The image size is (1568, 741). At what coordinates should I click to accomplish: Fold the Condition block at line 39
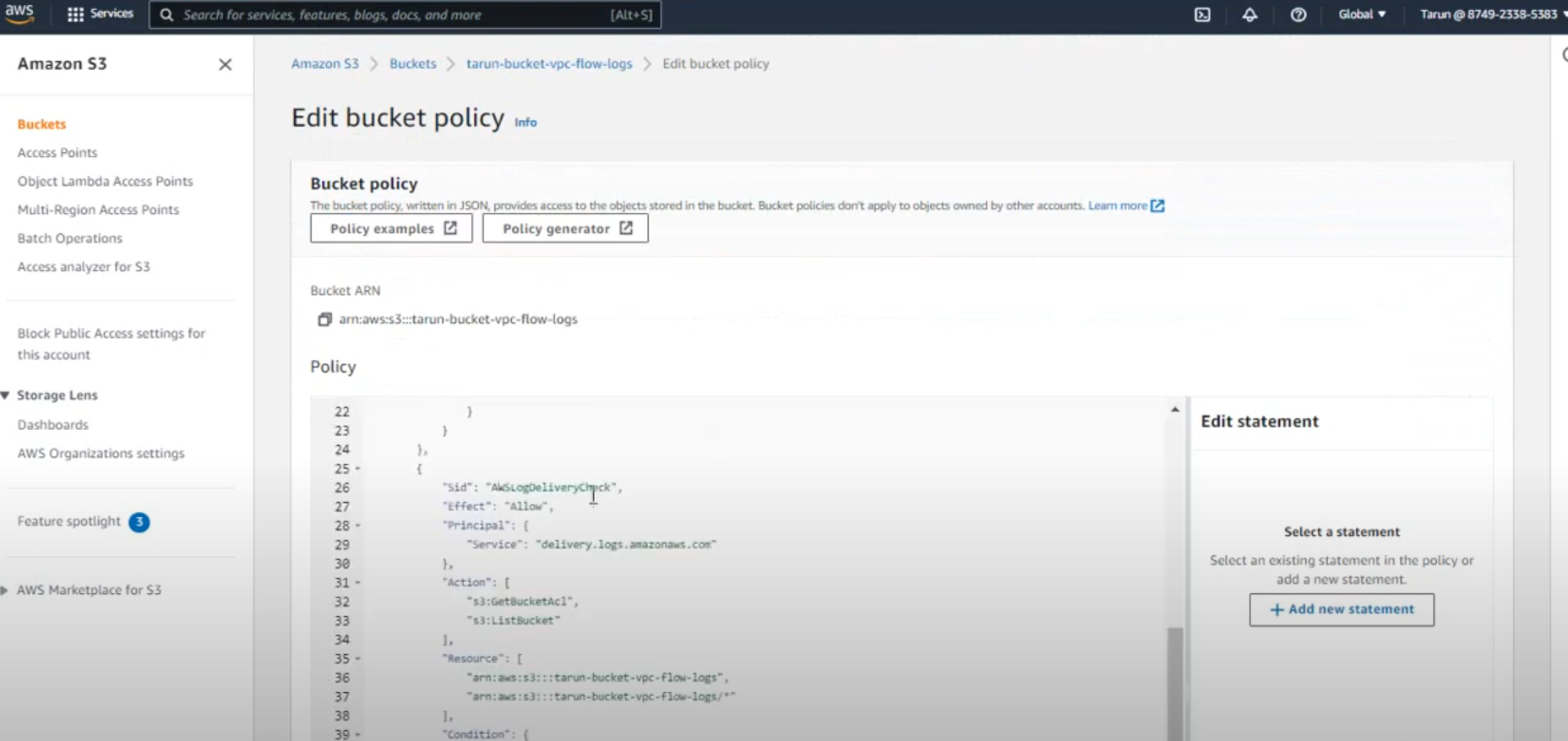coord(358,734)
